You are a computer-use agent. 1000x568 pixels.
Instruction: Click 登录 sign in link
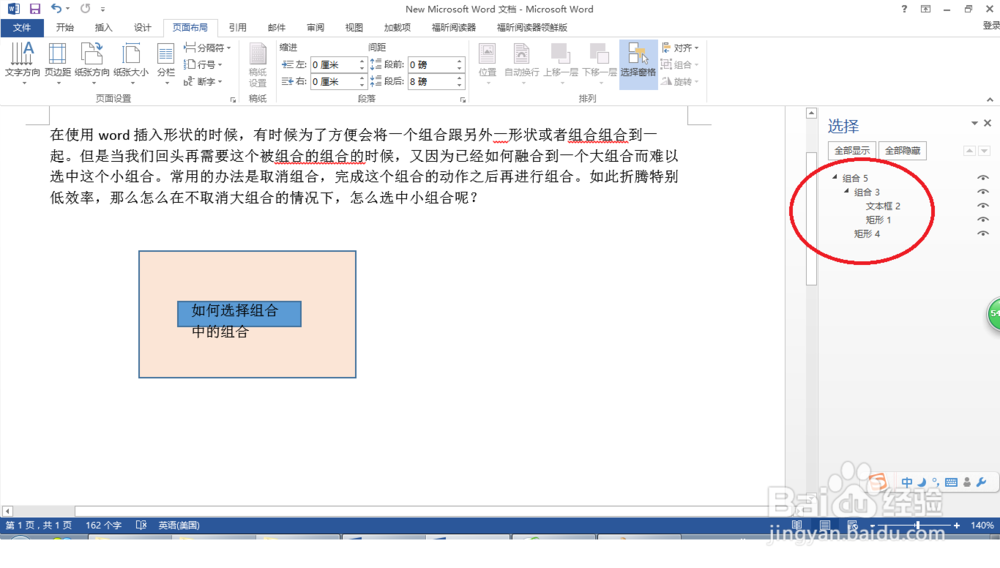tap(991, 25)
